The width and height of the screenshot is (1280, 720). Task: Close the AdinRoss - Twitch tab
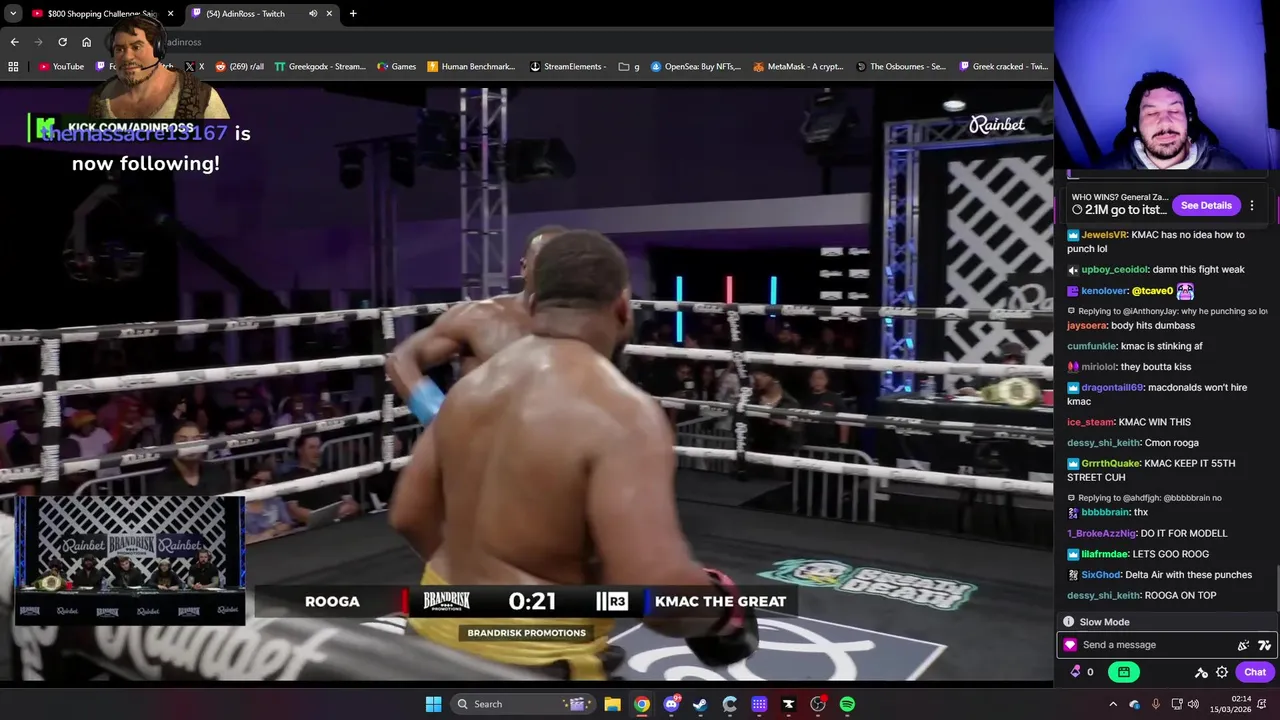tap(329, 13)
